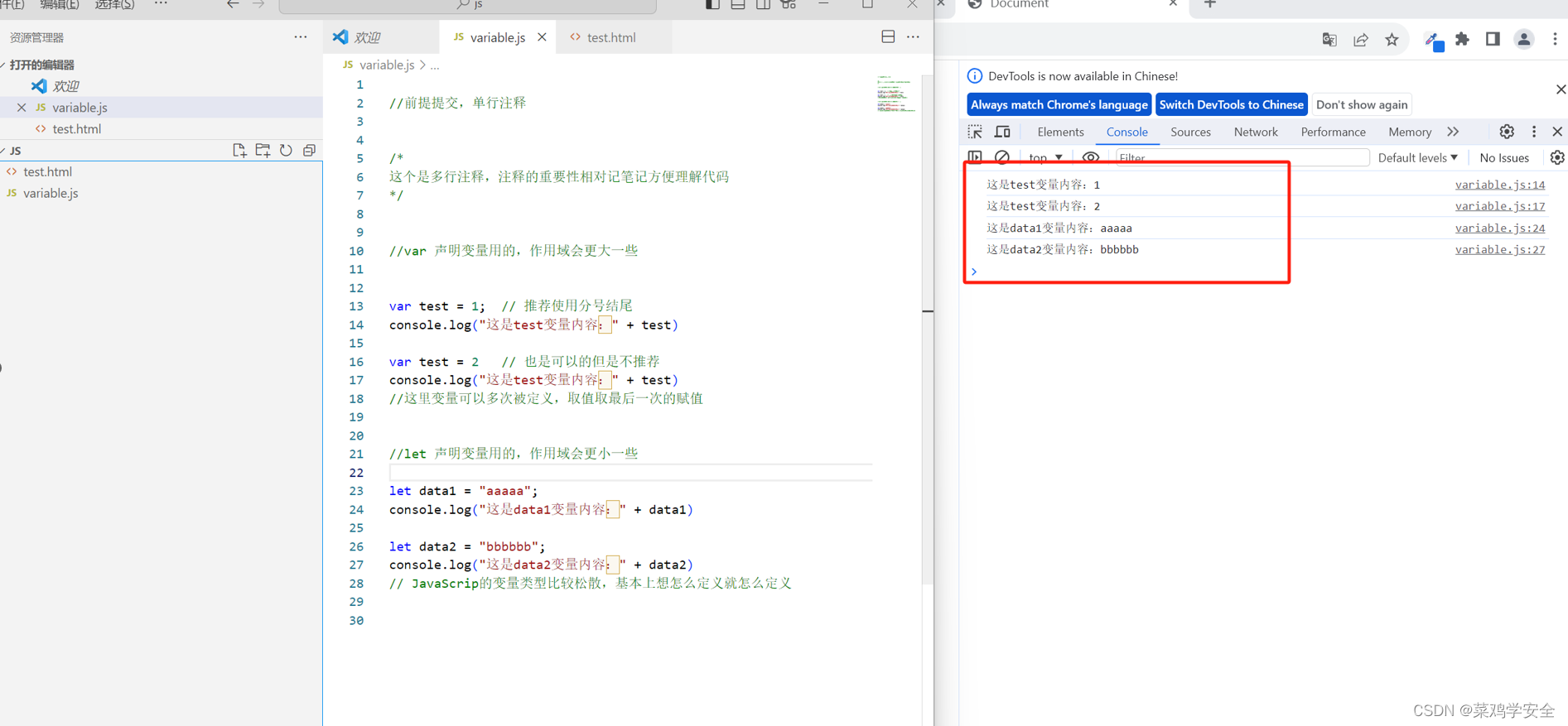Open the DevTools customize three-dot menu
Image resolution: width=1568 pixels, height=726 pixels.
pos(1534,132)
